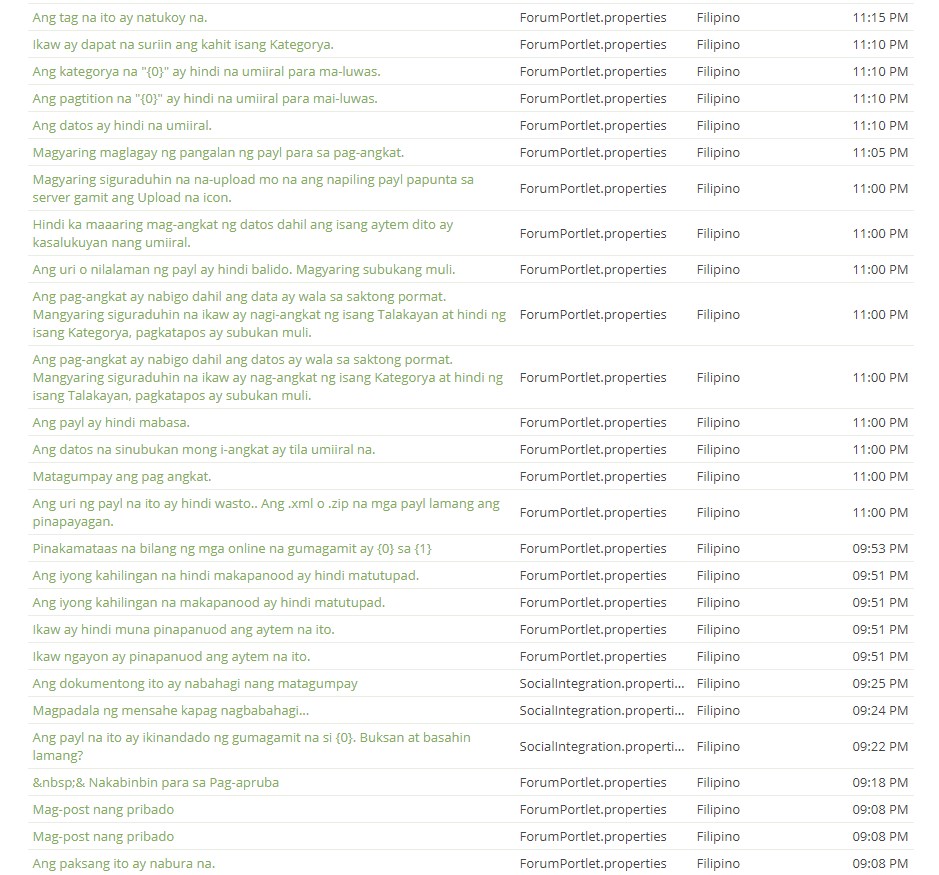939x875 pixels.
Task: Open 'Pinakamataas na bilang ng mga online' link
Action: point(232,549)
